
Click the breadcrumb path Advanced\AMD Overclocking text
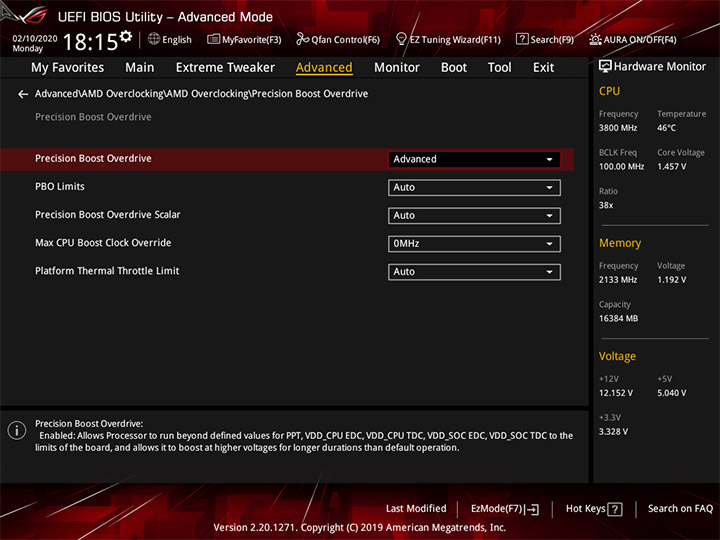click(202, 94)
